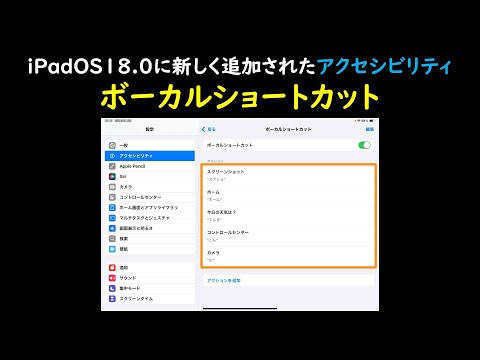The width and height of the screenshot is (480, 360).
Task: Tap the アクションを追加 link
Action: point(224,280)
